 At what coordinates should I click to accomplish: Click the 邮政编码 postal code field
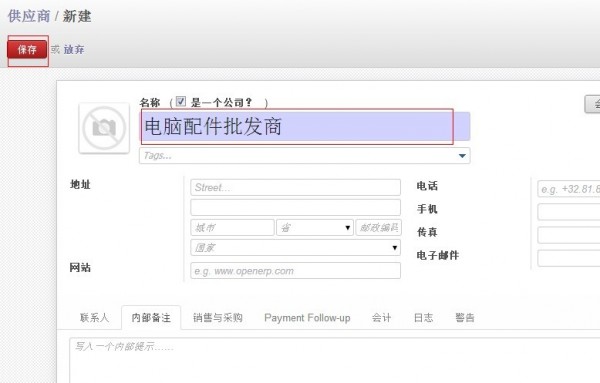(x=378, y=228)
